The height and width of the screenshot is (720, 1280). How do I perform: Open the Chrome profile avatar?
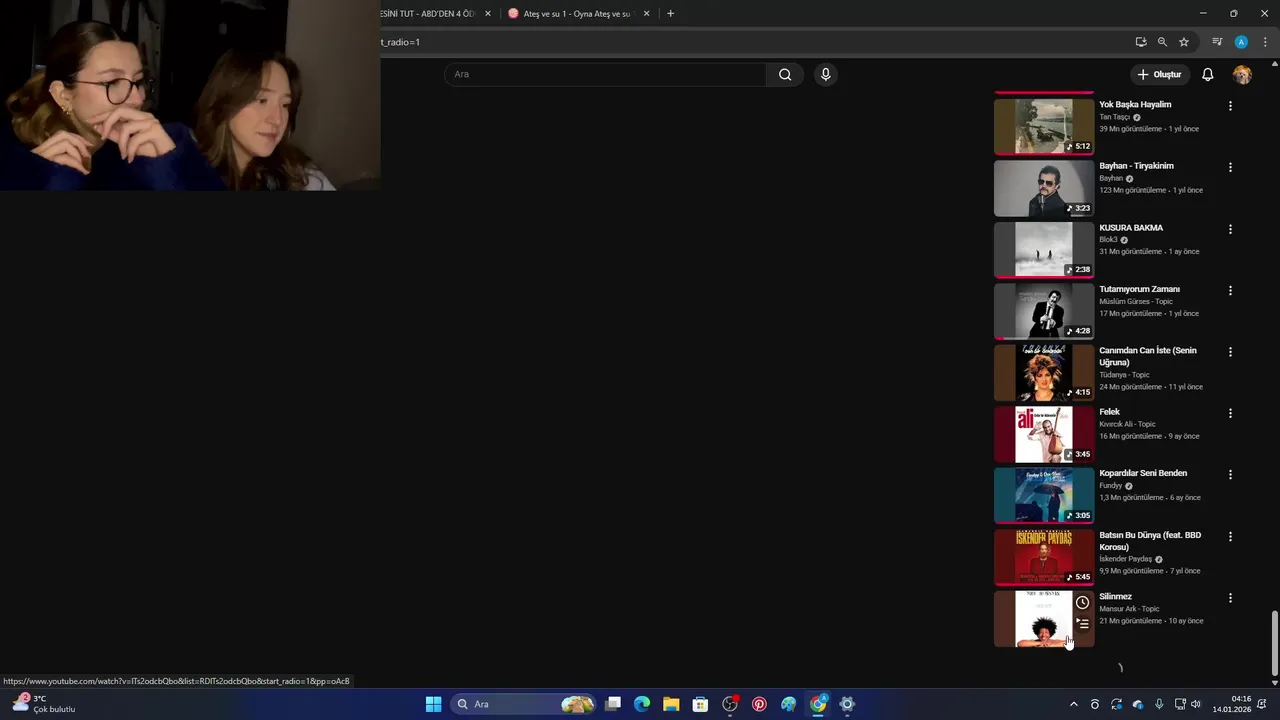point(1241,42)
